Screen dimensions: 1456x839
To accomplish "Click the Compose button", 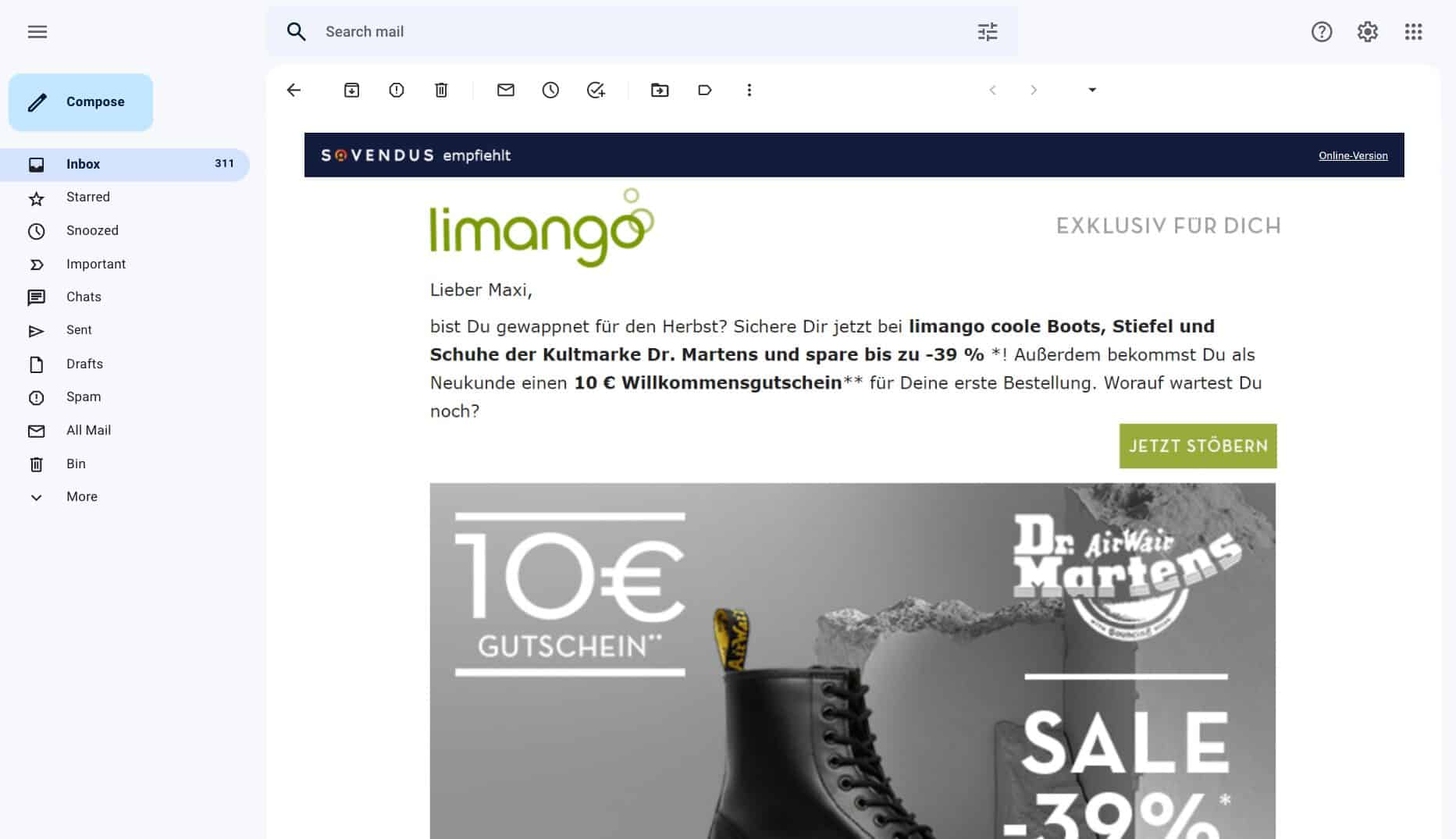I will tap(80, 102).
